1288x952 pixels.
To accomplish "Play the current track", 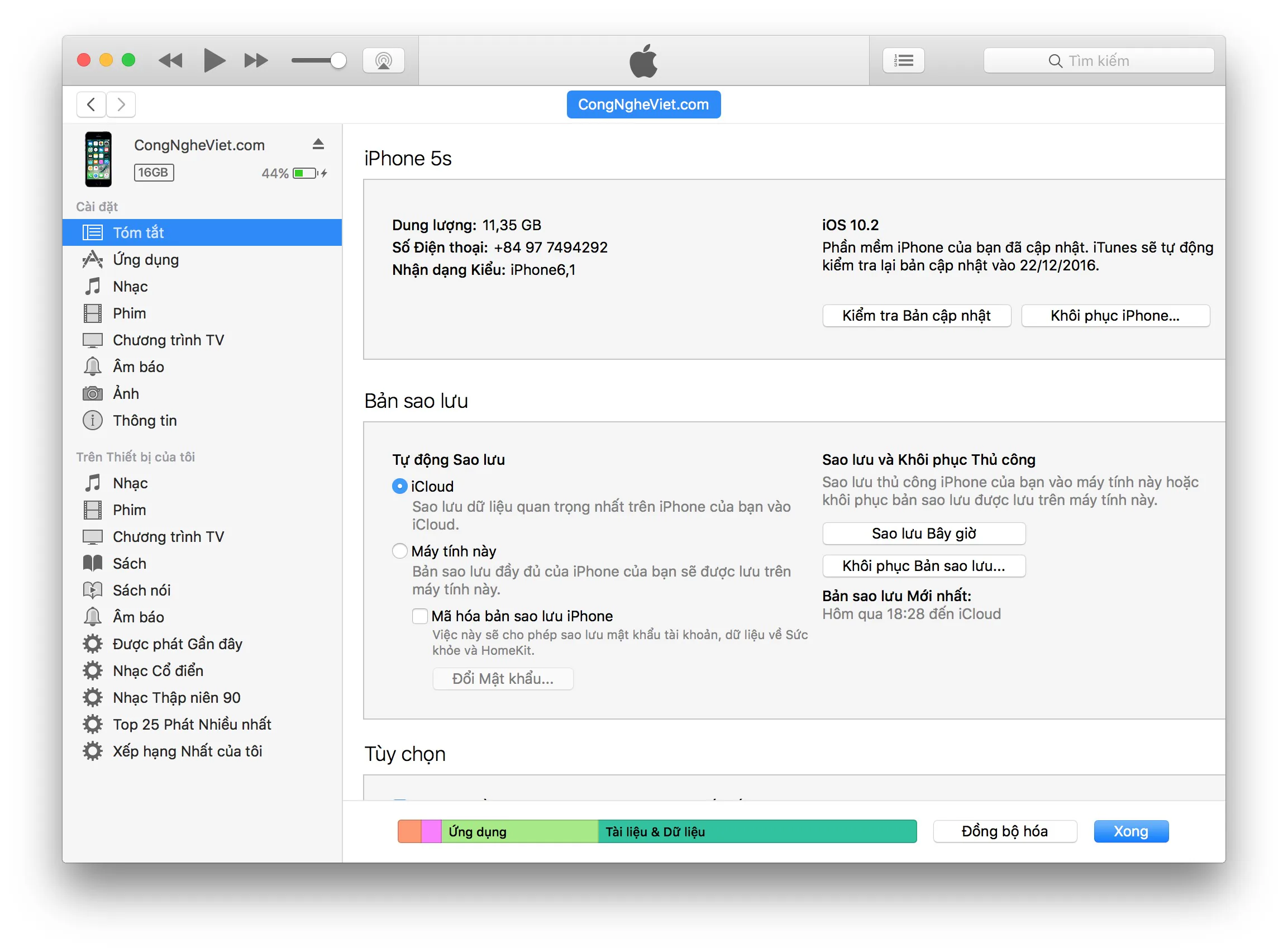I will coord(214,60).
